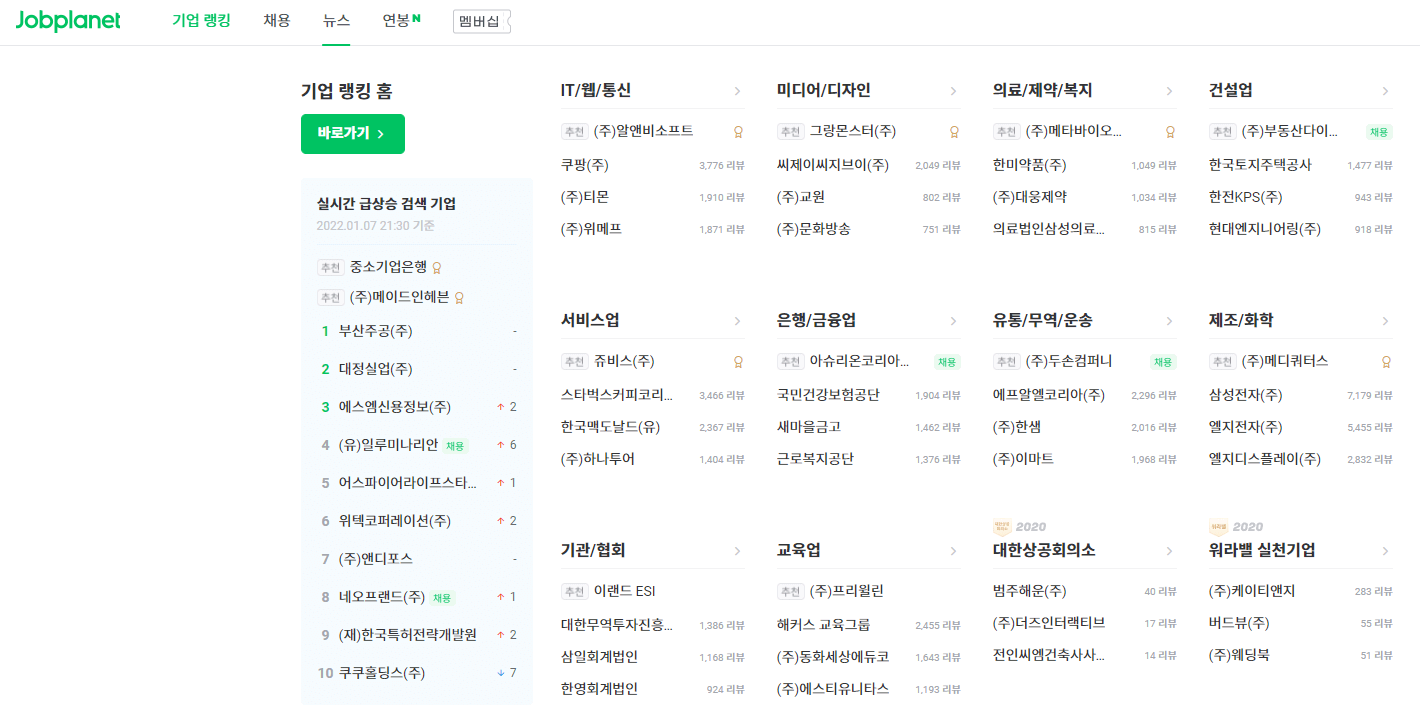Click the medal icon beside (주)메타바이오
This screenshot has width=1420, height=711.
coord(1170,131)
